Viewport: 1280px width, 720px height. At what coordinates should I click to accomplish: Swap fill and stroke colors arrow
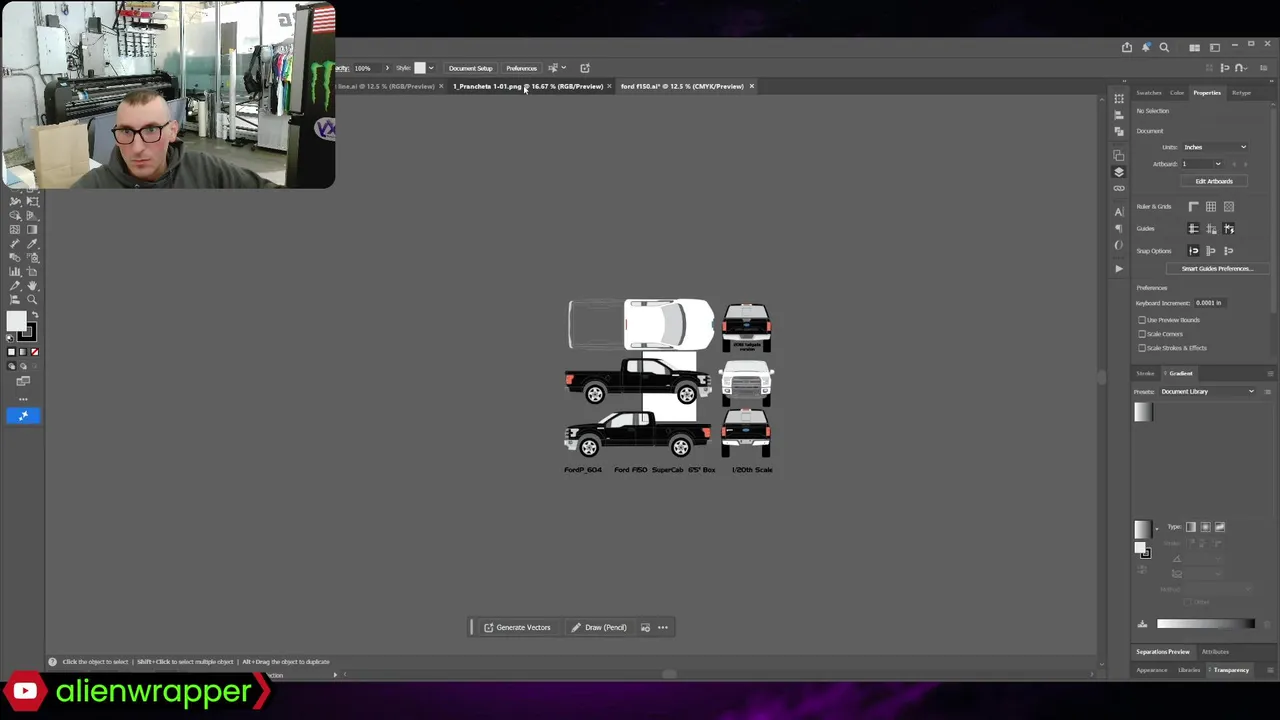(33, 316)
